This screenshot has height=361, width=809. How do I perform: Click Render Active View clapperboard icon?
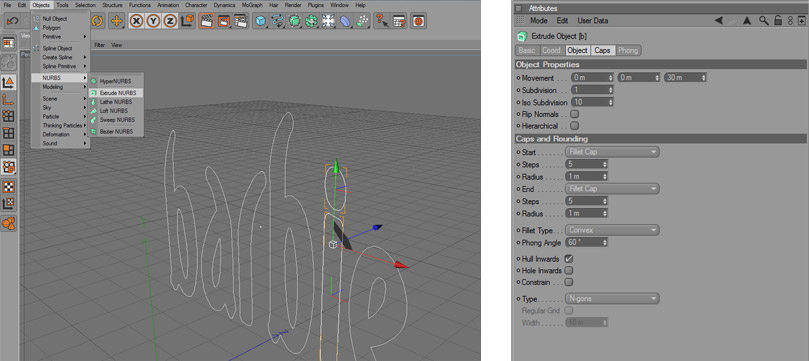point(207,21)
